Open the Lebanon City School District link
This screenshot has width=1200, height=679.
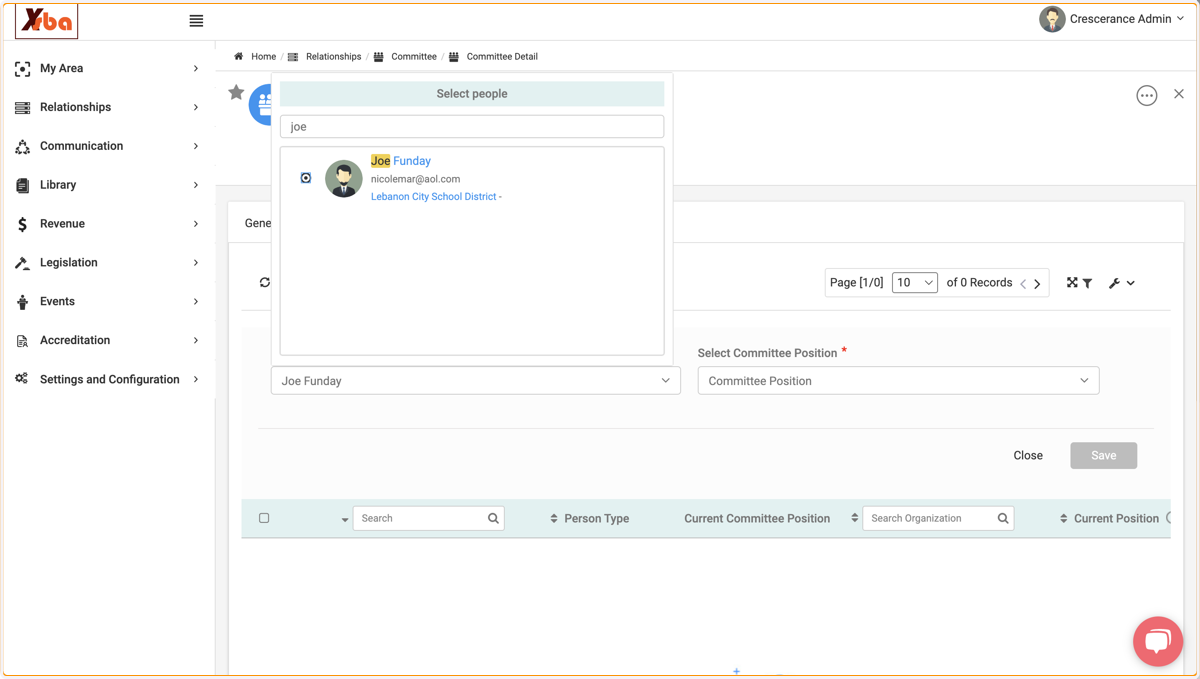pos(434,196)
